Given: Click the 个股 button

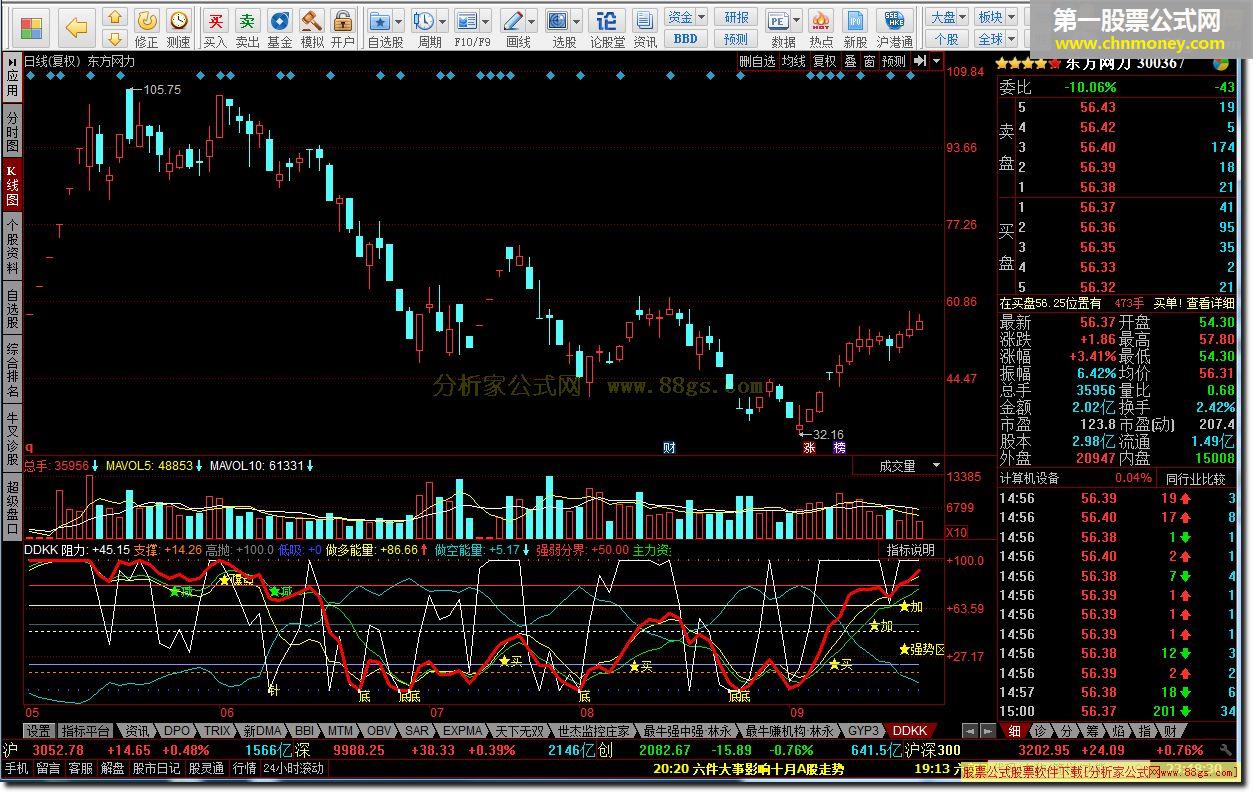Looking at the screenshot, I should (947, 38).
